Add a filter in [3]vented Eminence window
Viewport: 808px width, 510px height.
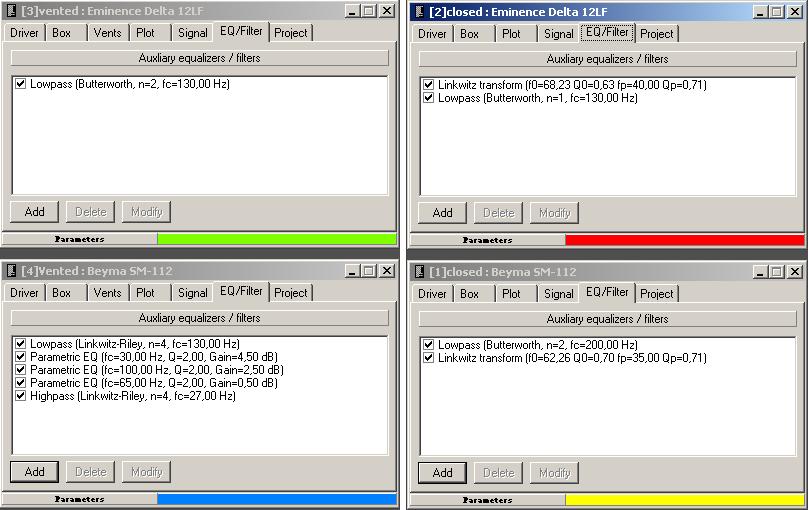pyautogui.click(x=35, y=212)
